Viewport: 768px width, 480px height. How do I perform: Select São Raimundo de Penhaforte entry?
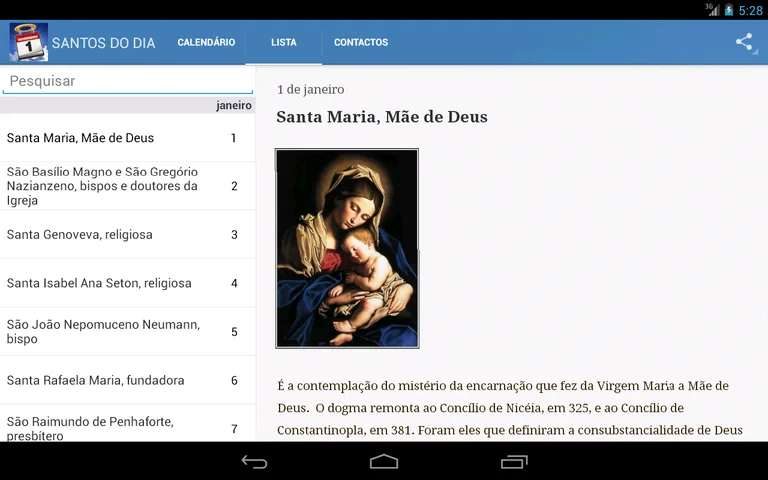128,423
